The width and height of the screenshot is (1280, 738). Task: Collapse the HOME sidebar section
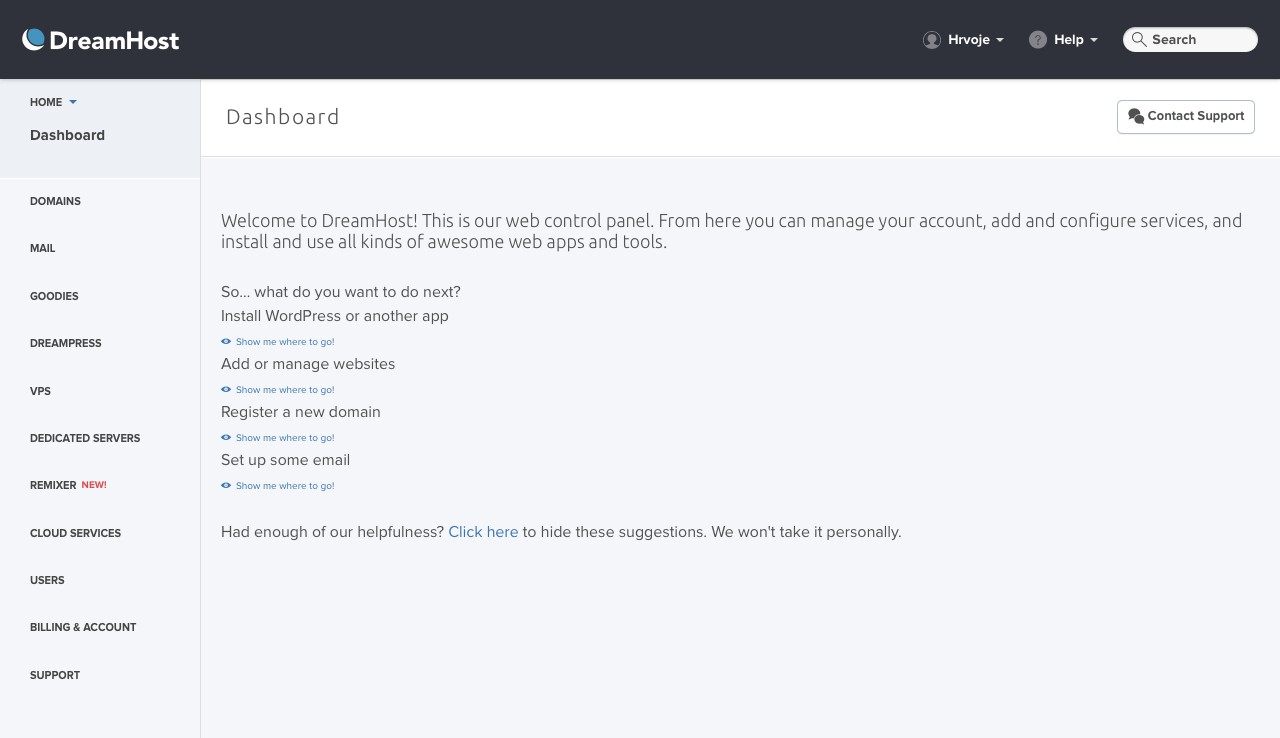(53, 102)
